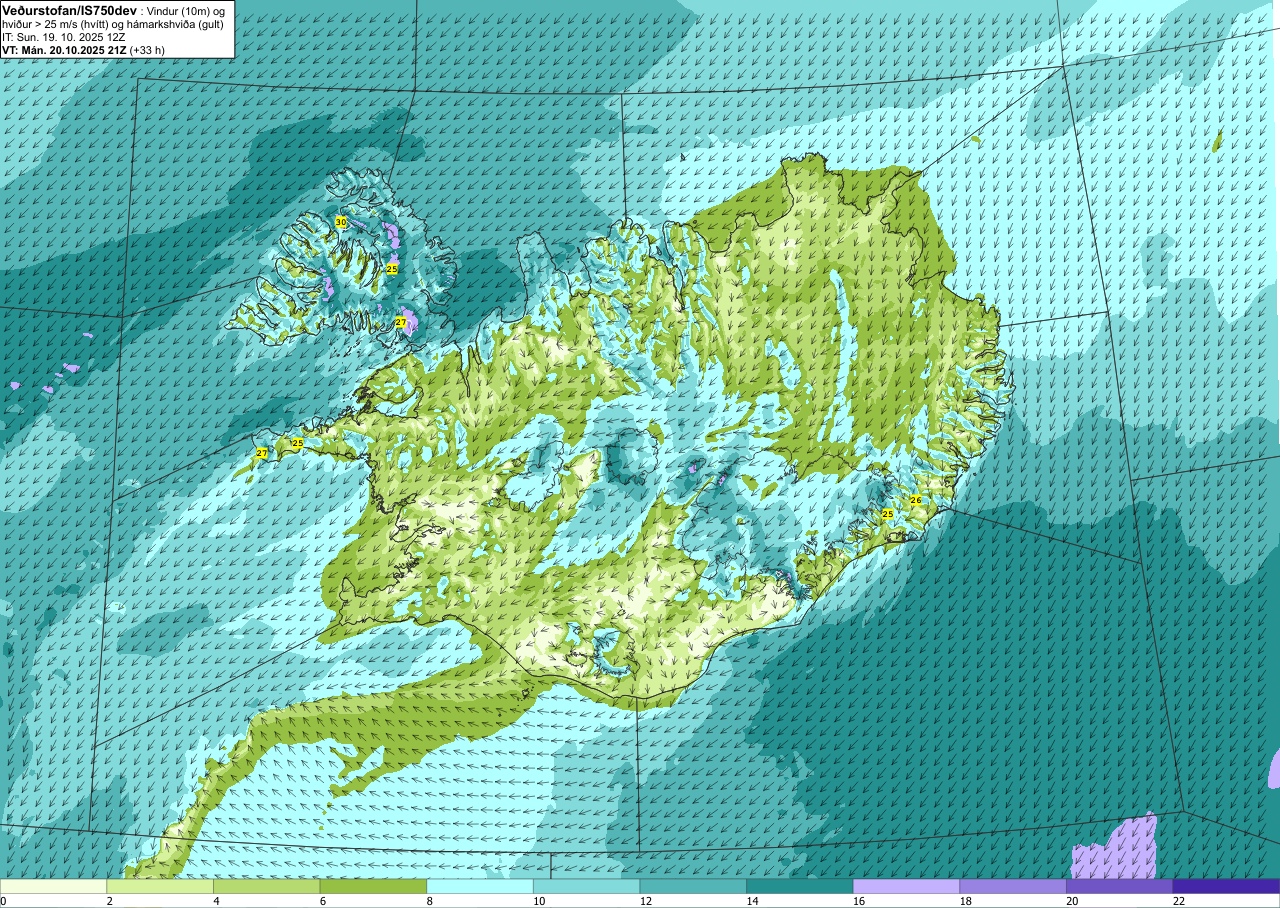Select the 6–8 olive green legend swatch
This screenshot has height=908, width=1280.
[373, 886]
